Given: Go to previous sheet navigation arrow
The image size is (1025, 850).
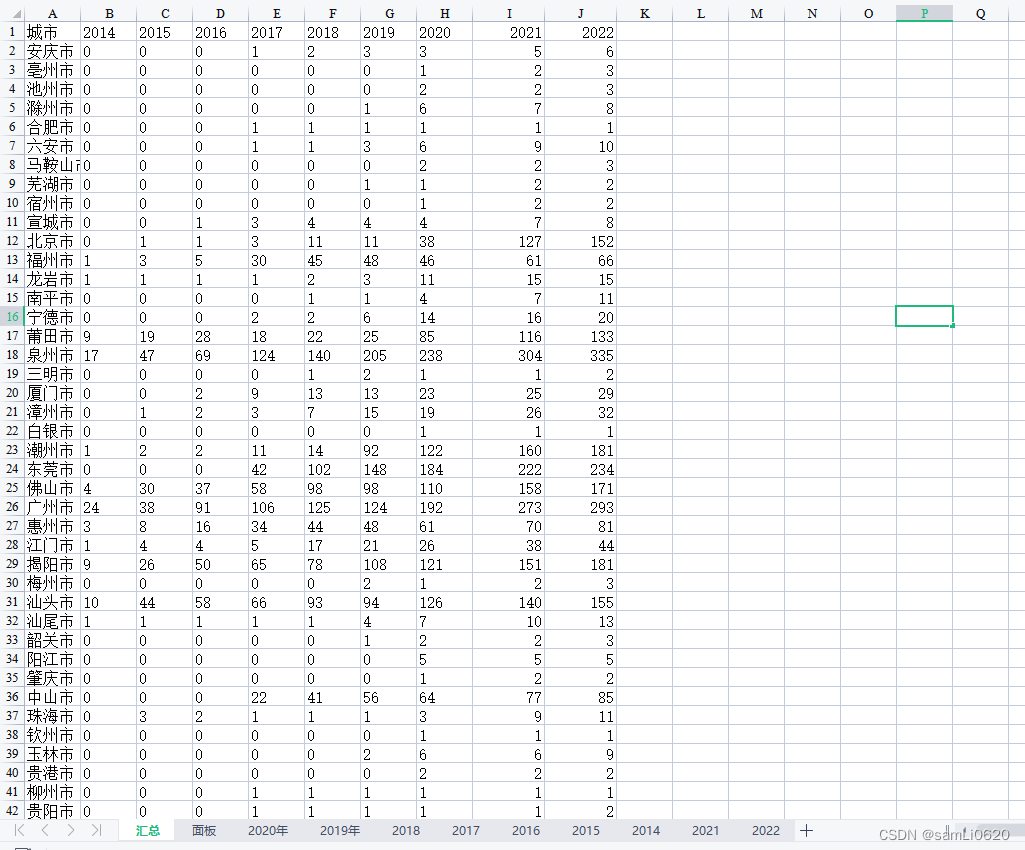Looking at the screenshot, I should [45, 830].
